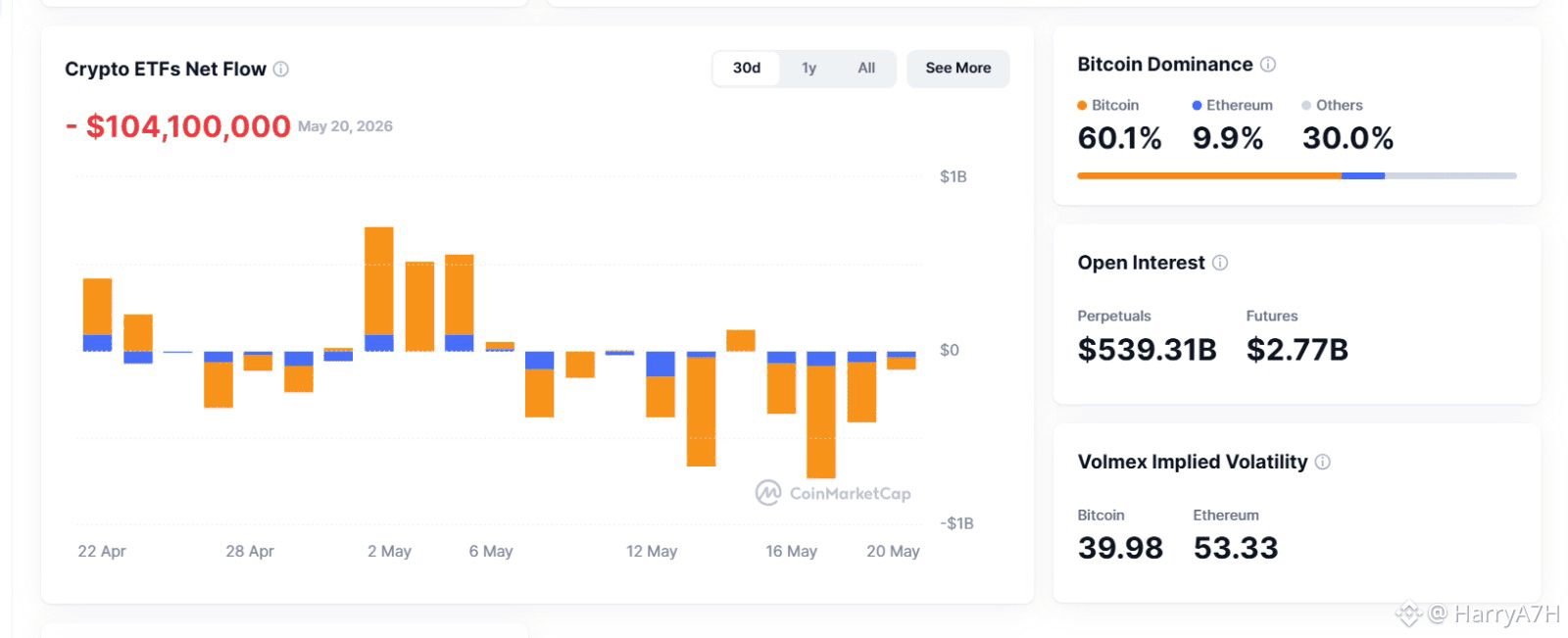Switch chart to 1y range
Viewport: 1568px width, 638px height.
click(808, 68)
